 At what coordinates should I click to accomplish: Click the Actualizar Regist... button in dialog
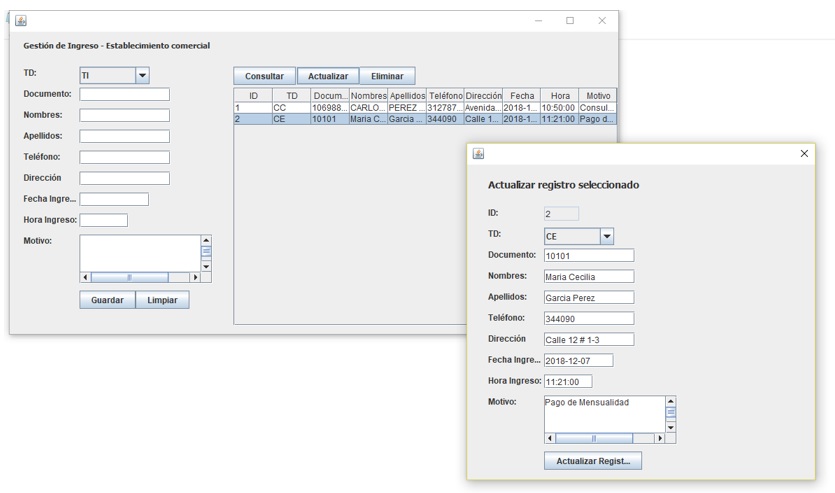593,461
